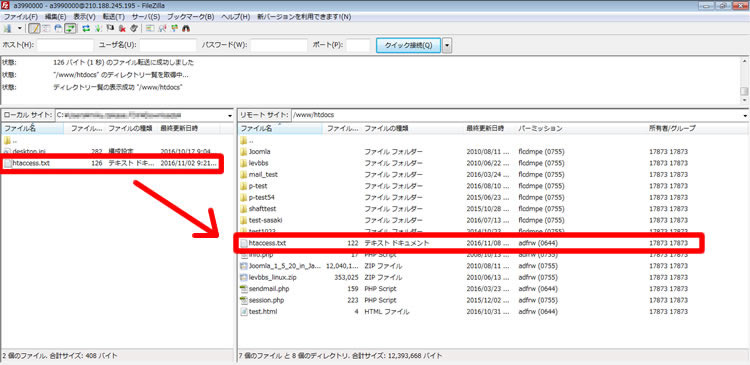The image size is (750, 365).
Task: Select the remote parent directory folder icon
Action: [x=243, y=140]
